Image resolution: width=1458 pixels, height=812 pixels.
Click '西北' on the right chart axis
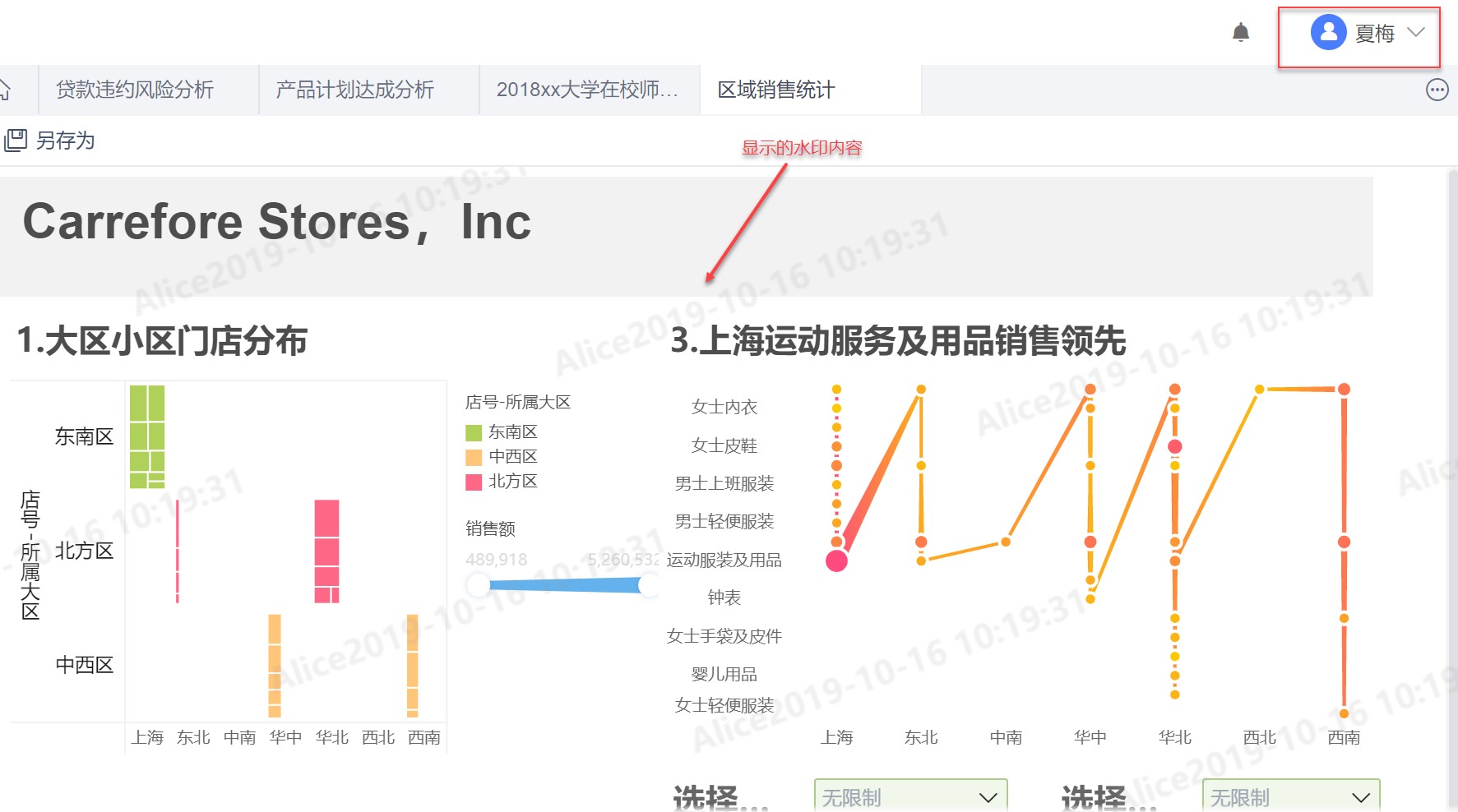[1260, 737]
